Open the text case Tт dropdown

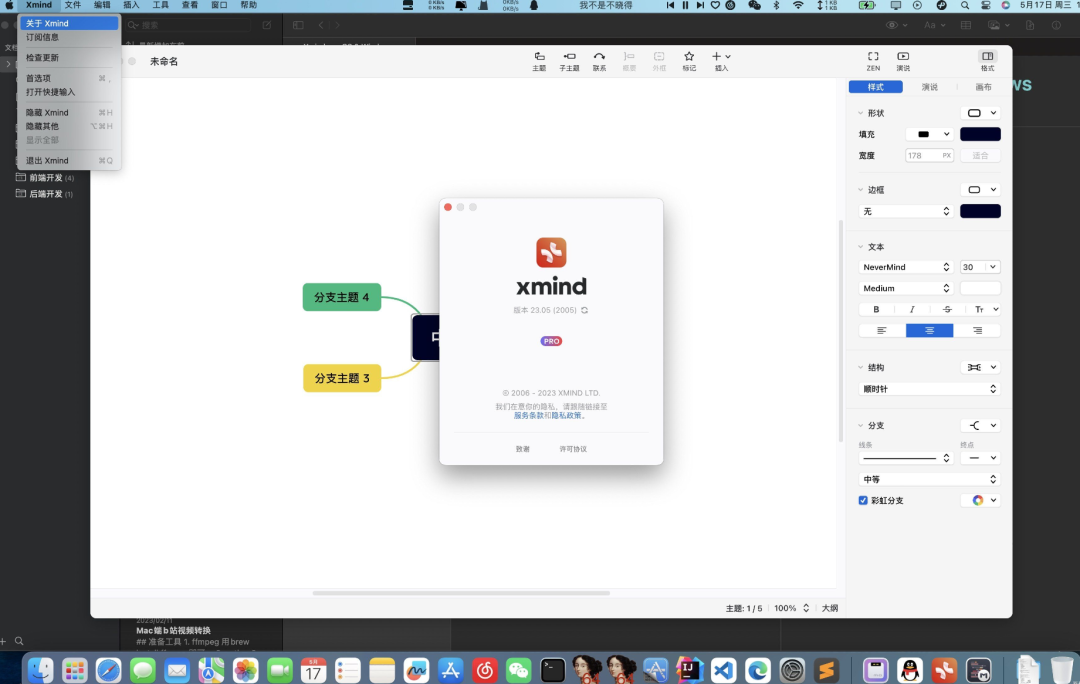pos(985,309)
